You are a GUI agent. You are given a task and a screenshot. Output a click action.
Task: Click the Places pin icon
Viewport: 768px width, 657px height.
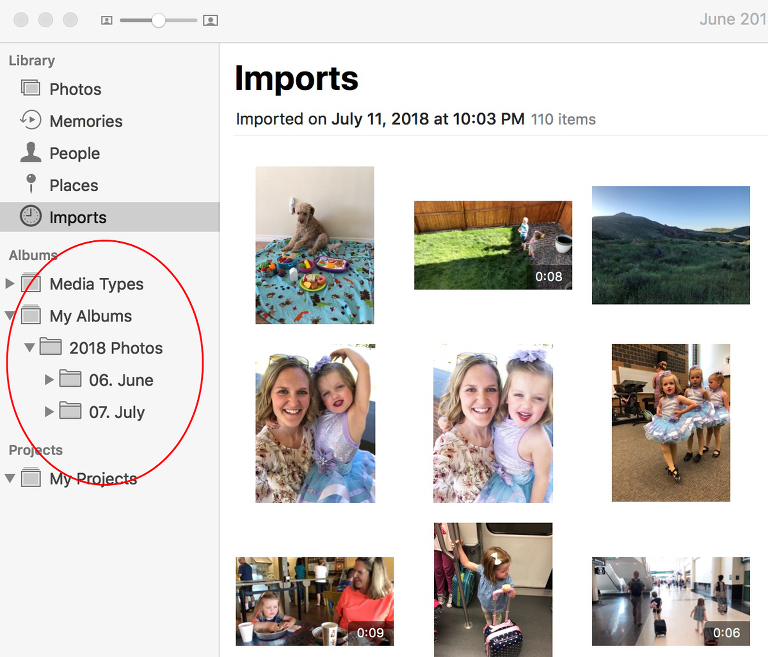pyautogui.click(x=31, y=184)
